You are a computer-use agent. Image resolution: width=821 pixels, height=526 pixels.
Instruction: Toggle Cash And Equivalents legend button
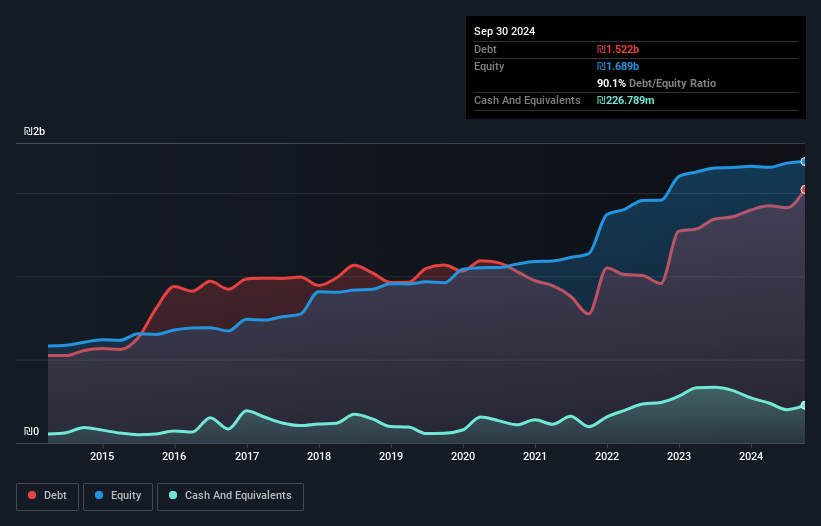click(x=230, y=496)
